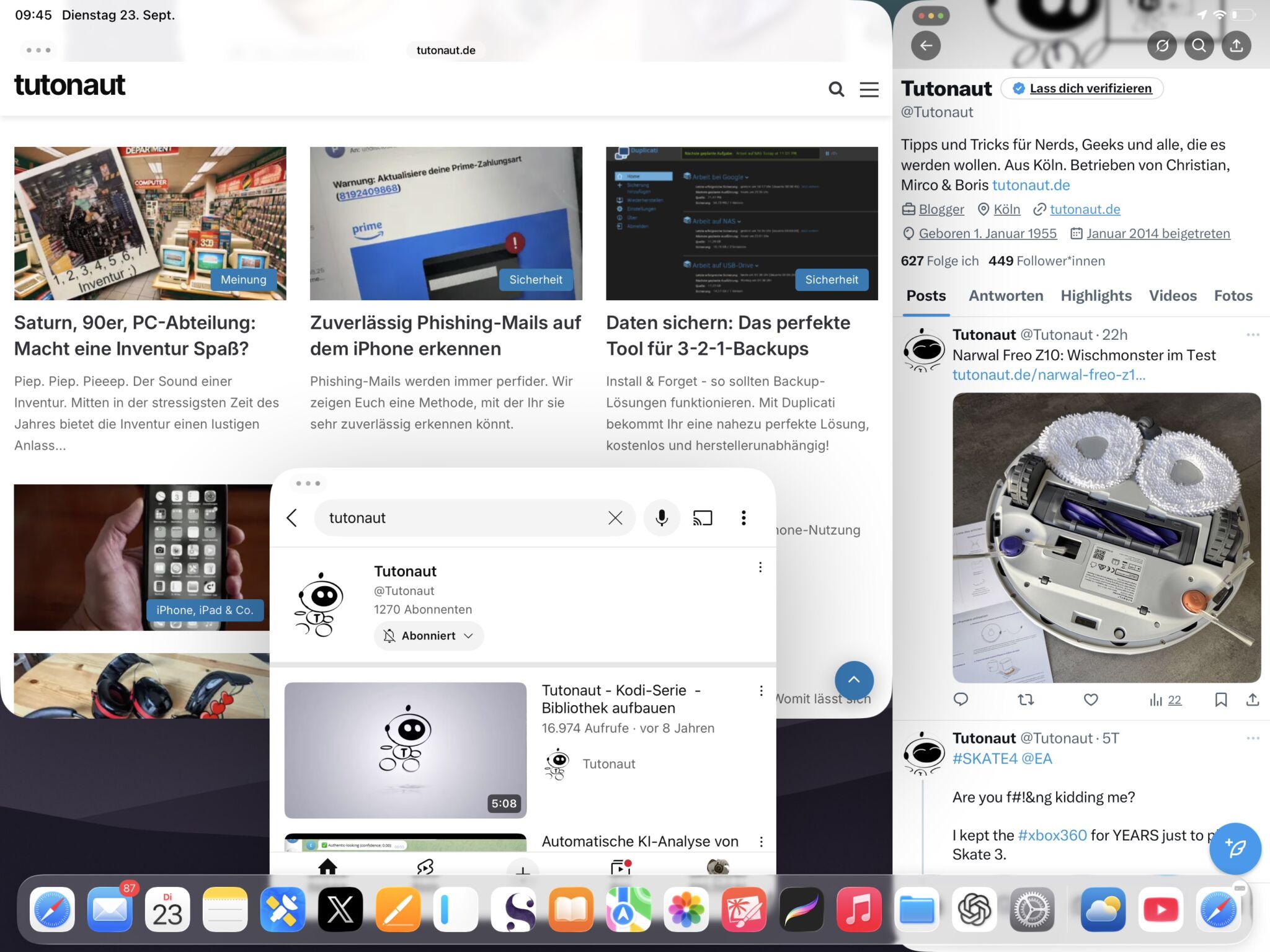Open the Kodi-Serie video thumbnail
The height and width of the screenshot is (952, 1270).
(405, 750)
